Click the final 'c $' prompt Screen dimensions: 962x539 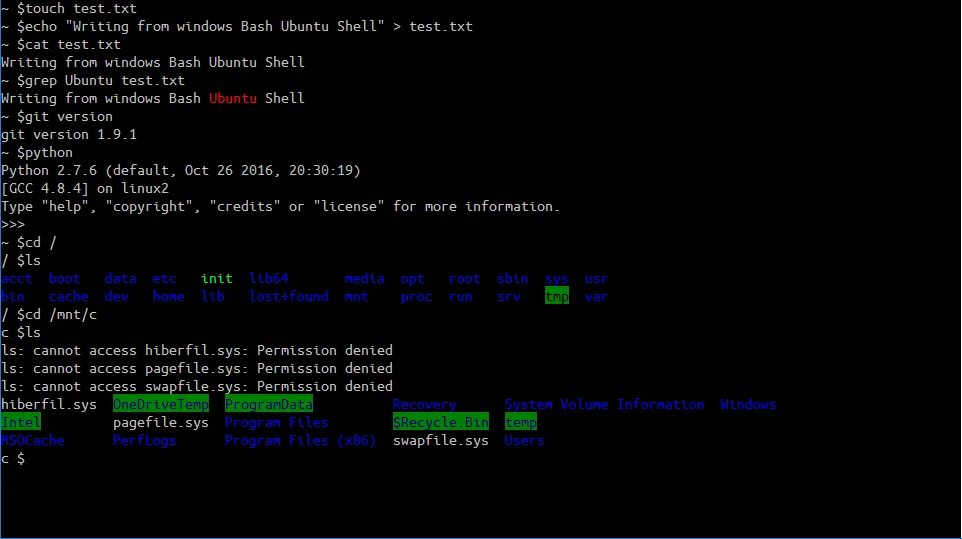[x=13, y=458]
